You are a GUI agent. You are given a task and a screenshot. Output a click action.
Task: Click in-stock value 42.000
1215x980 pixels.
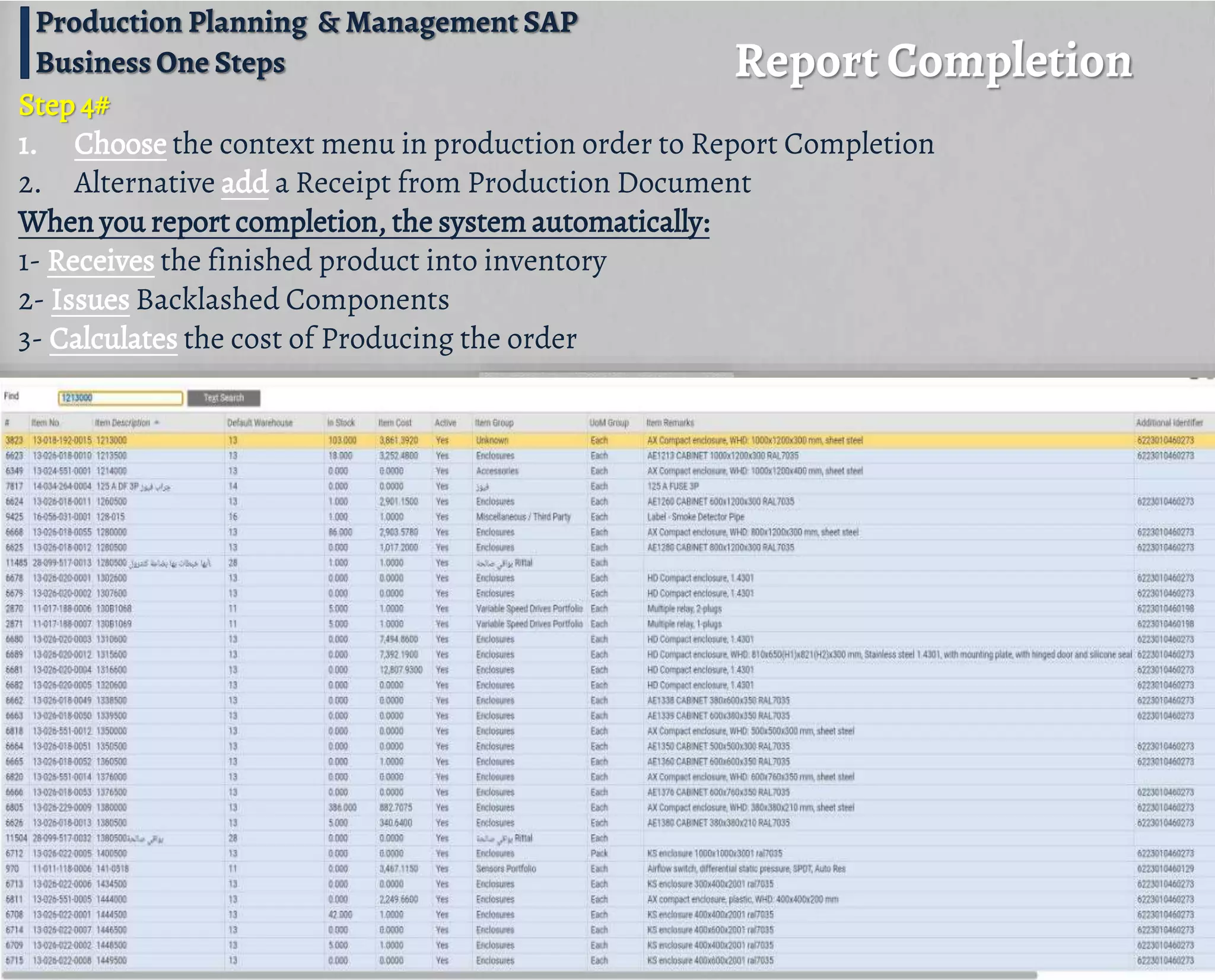(x=340, y=915)
